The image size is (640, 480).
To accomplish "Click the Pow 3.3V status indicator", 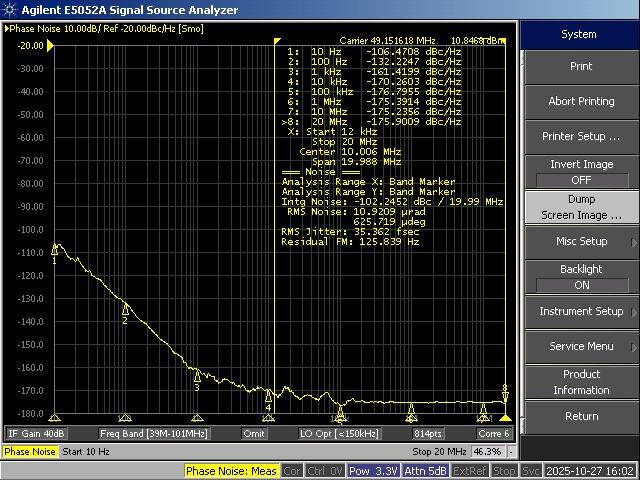I will point(372,470).
